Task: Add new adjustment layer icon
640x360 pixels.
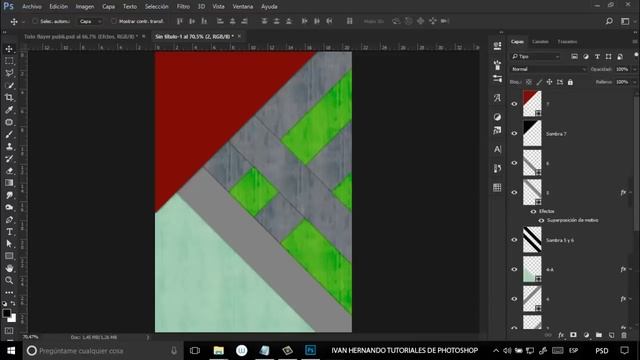Action: [x=586, y=335]
